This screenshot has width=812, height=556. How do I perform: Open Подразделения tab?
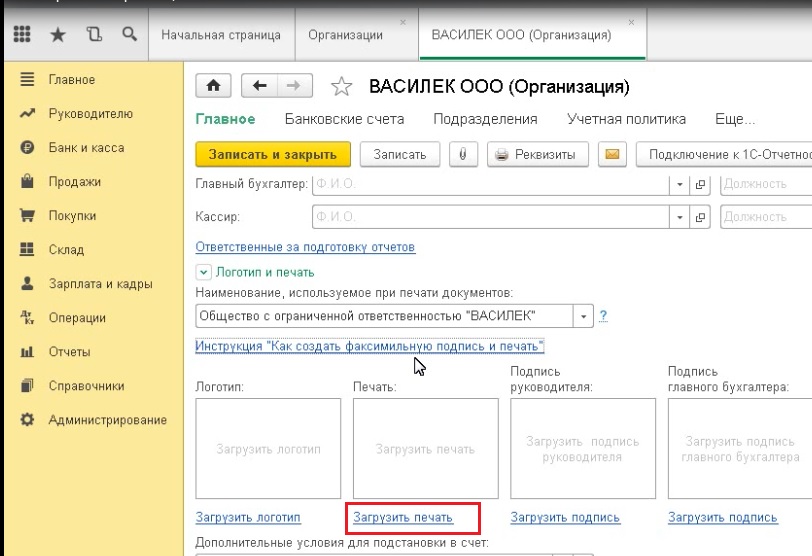click(485, 119)
